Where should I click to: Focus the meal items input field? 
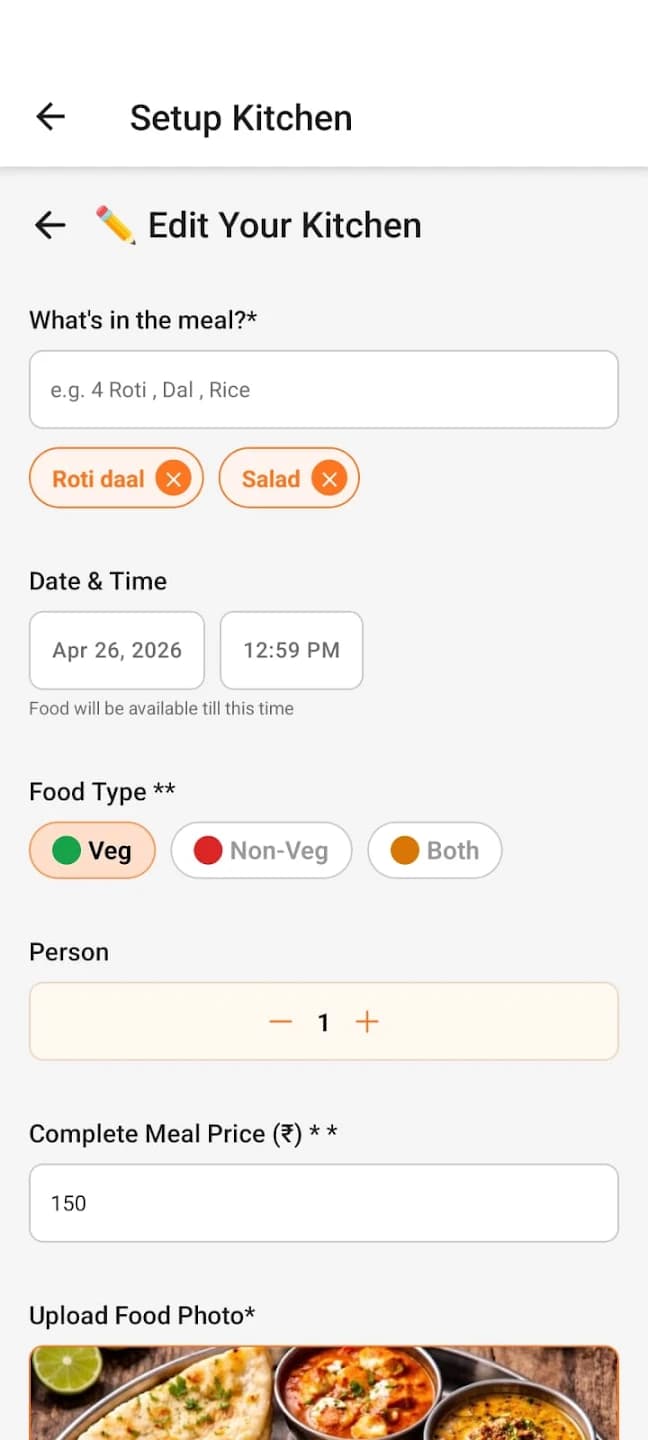tap(324, 389)
